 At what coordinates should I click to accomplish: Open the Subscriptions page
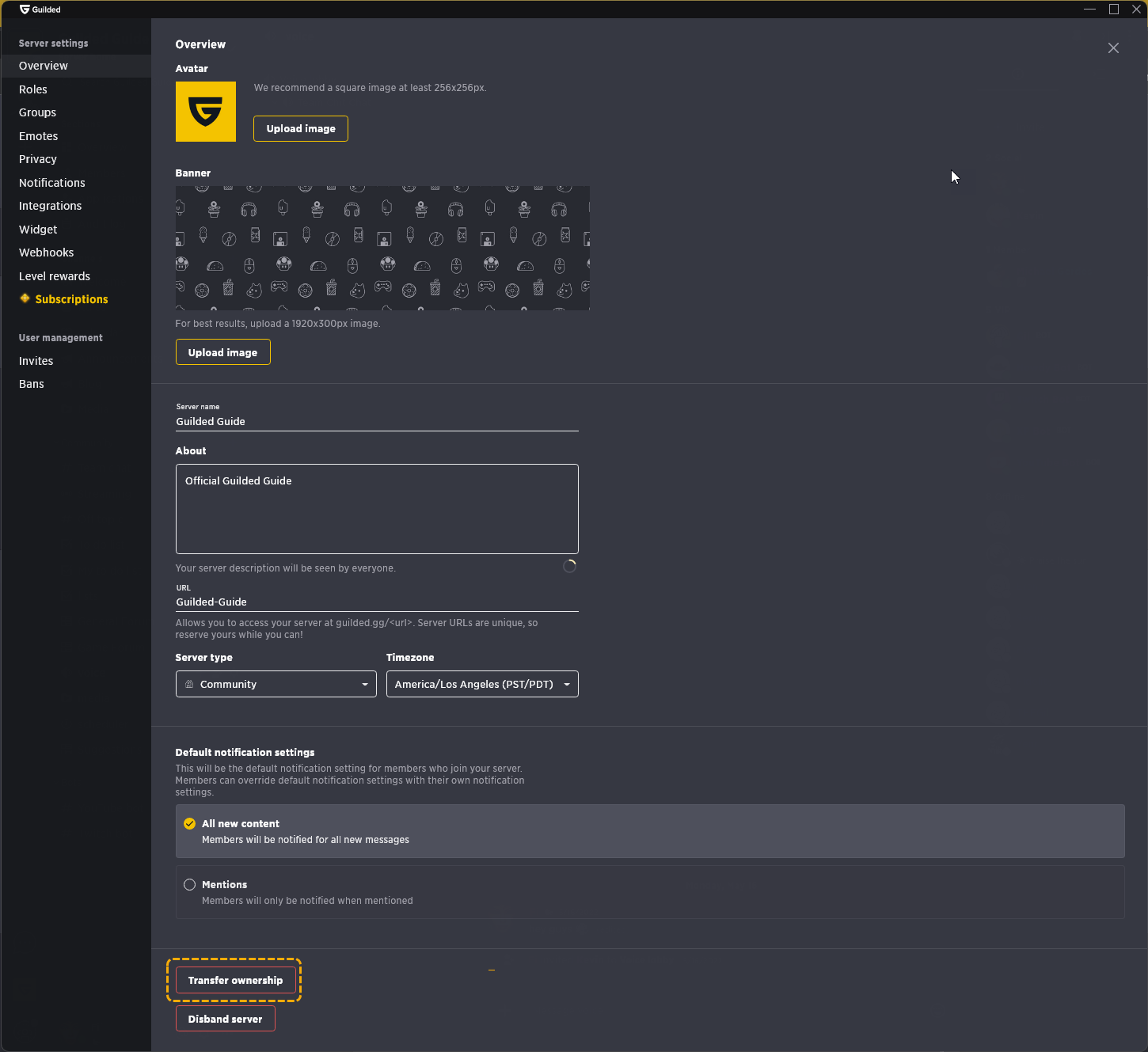tap(75, 299)
